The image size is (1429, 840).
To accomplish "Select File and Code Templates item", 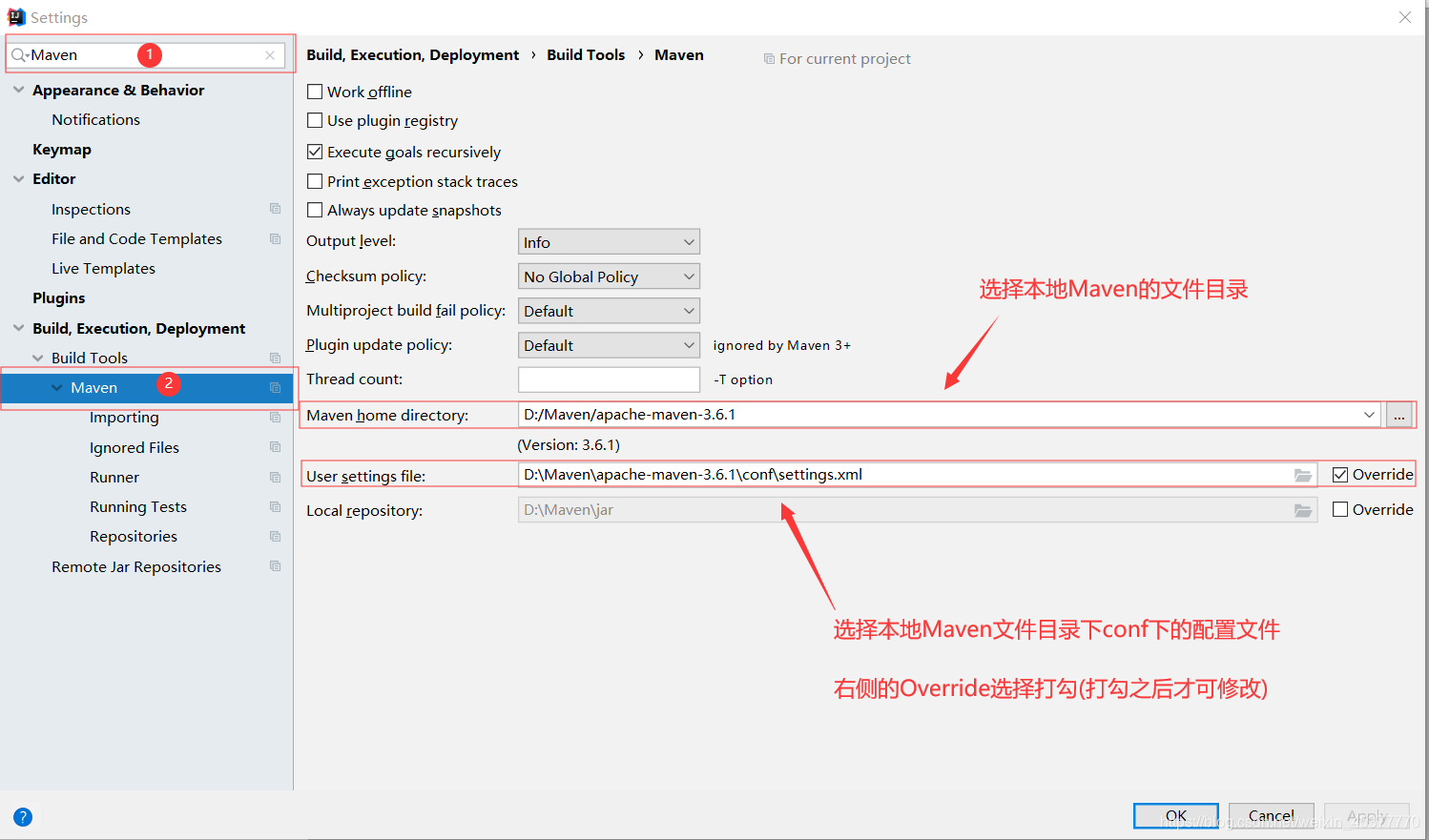I will pos(136,238).
